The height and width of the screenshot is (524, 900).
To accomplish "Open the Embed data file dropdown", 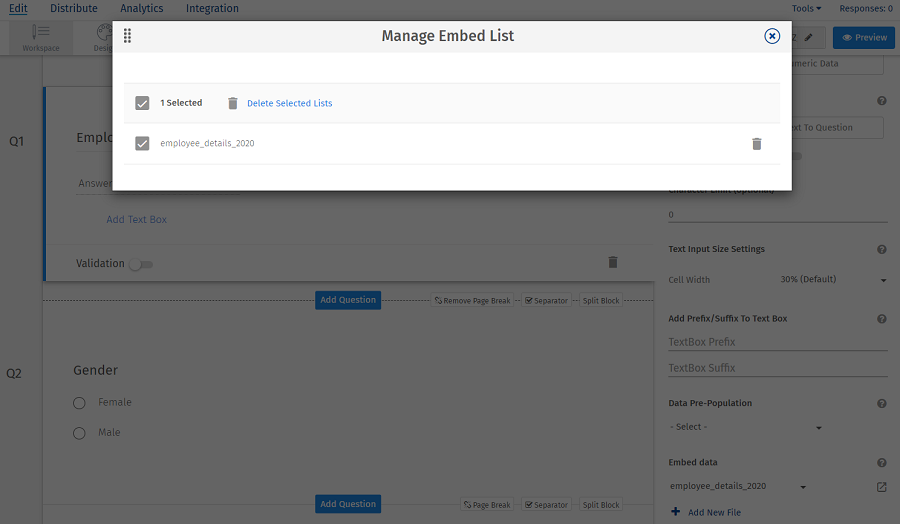I will point(738,487).
